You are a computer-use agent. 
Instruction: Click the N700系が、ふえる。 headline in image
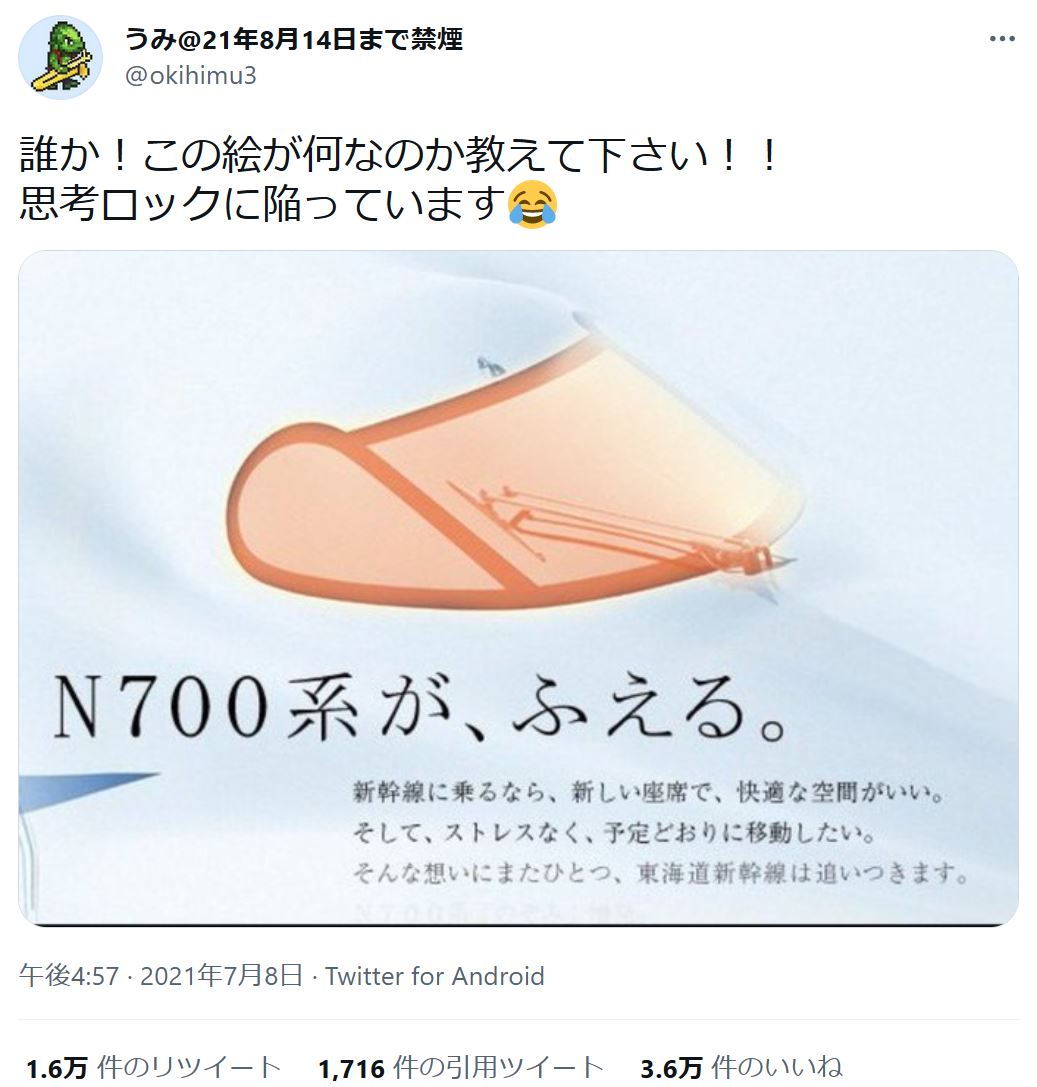(419, 708)
